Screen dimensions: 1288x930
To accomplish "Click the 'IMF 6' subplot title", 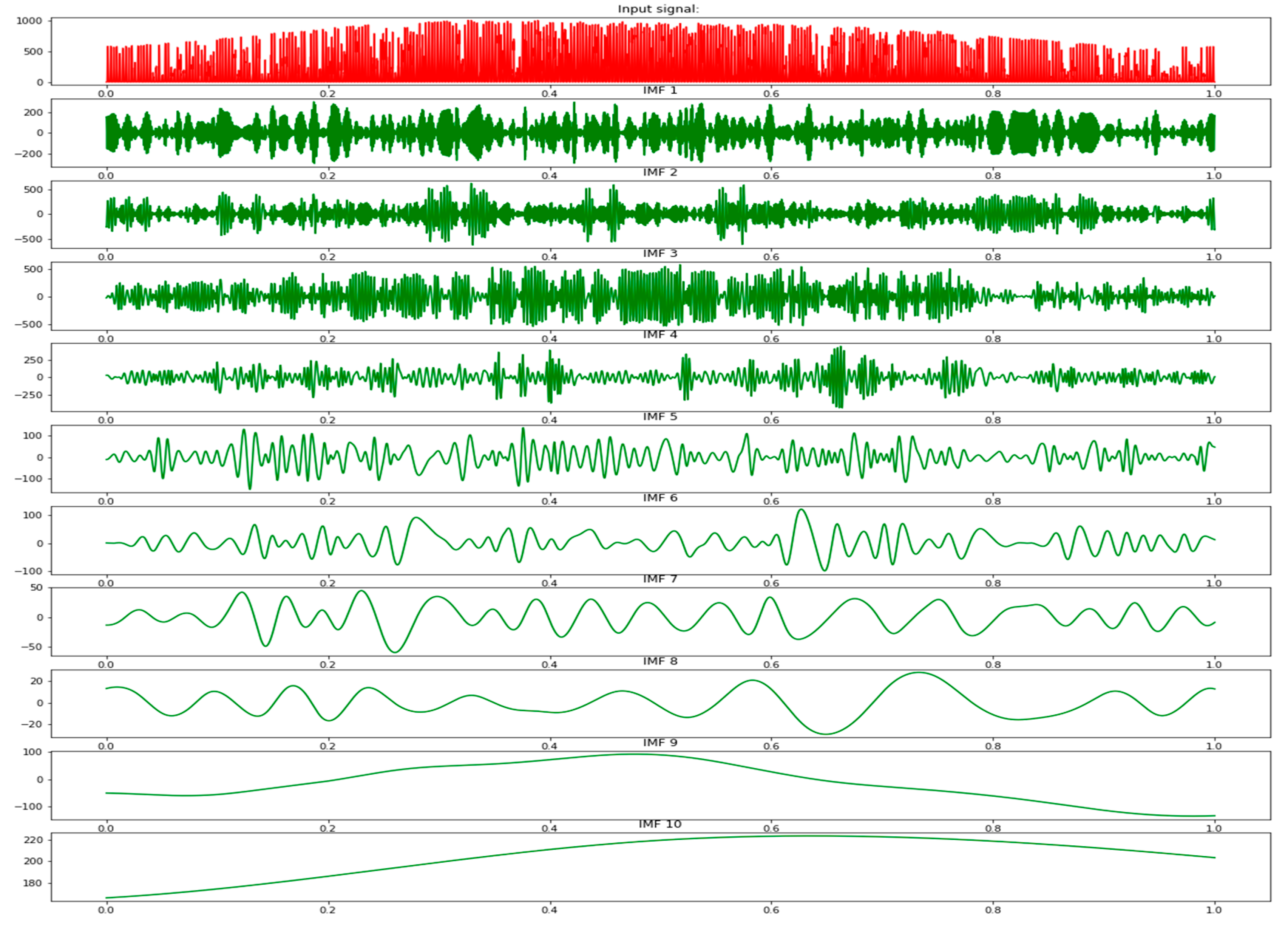I will pyautogui.click(x=660, y=498).
